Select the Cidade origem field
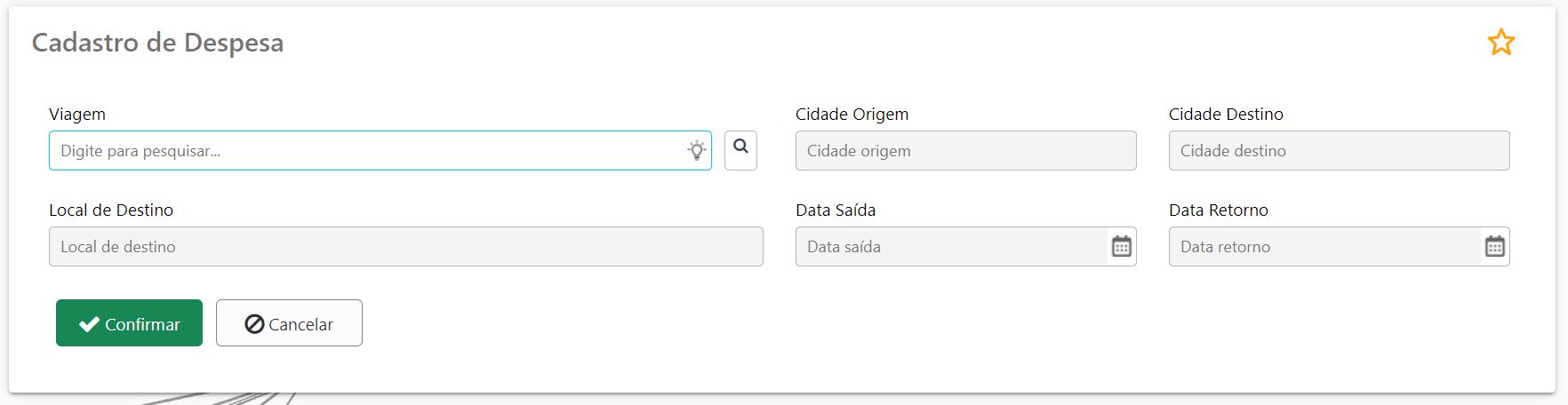The height and width of the screenshot is (405, 1568). coord(965,151)
